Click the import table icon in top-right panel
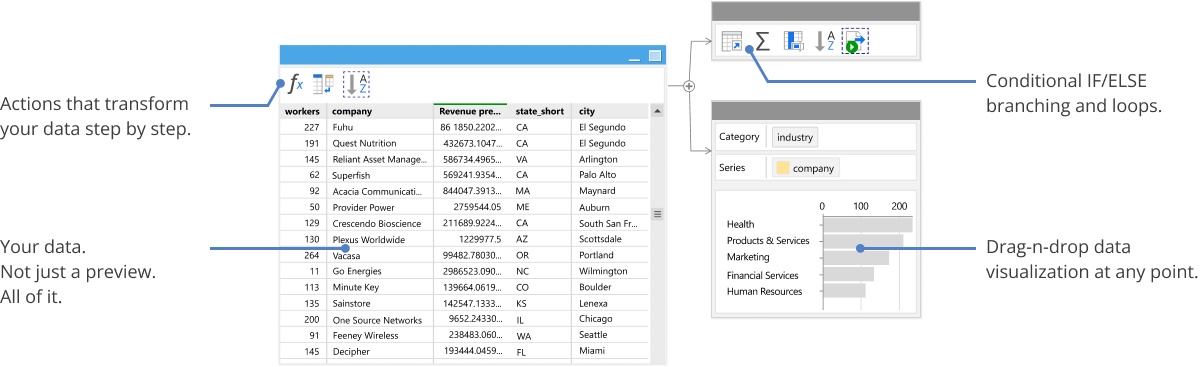1200x367 pixels. (x=731, y=41)
